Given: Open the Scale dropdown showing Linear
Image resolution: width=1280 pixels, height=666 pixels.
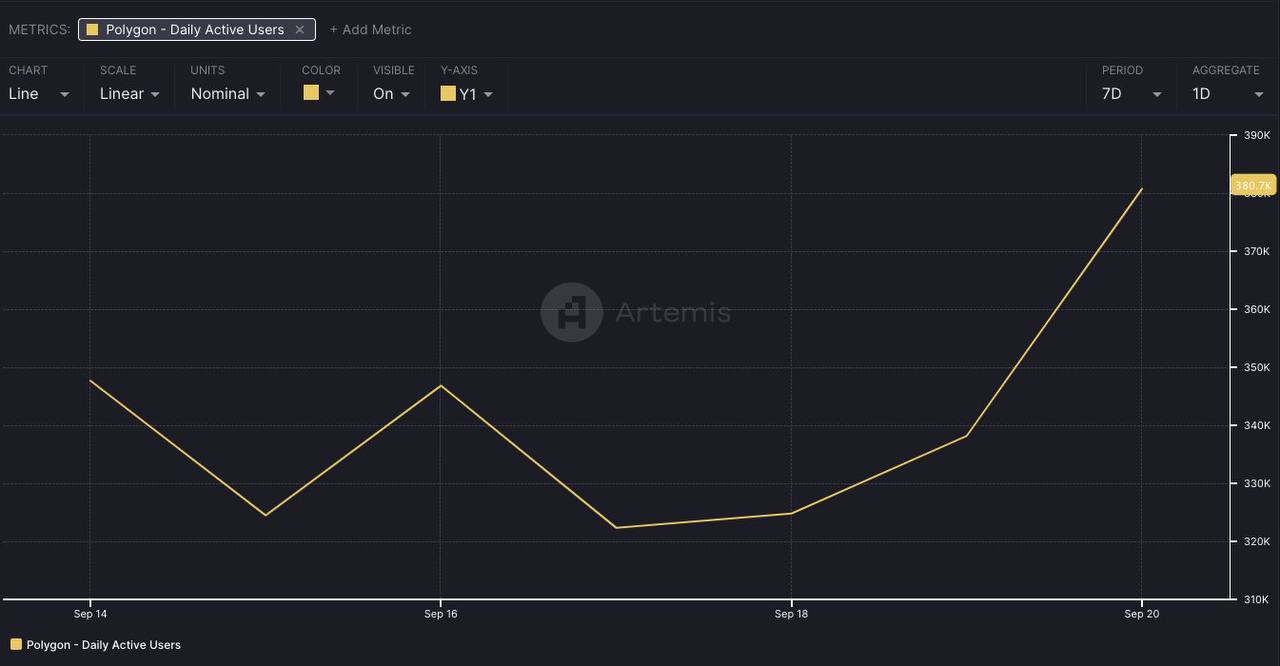Looking at the screenshot, I should tap(130, 94).
